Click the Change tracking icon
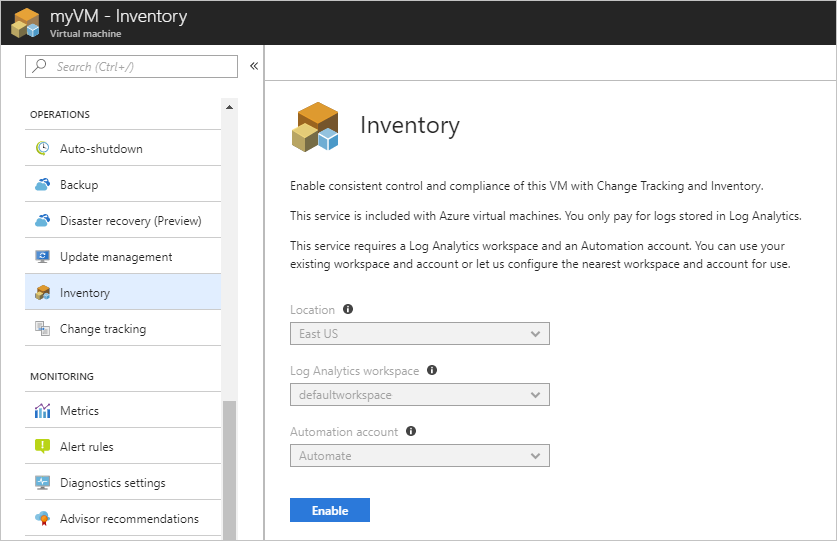This screenshot has height=541, width=837. tap(42, 328)
